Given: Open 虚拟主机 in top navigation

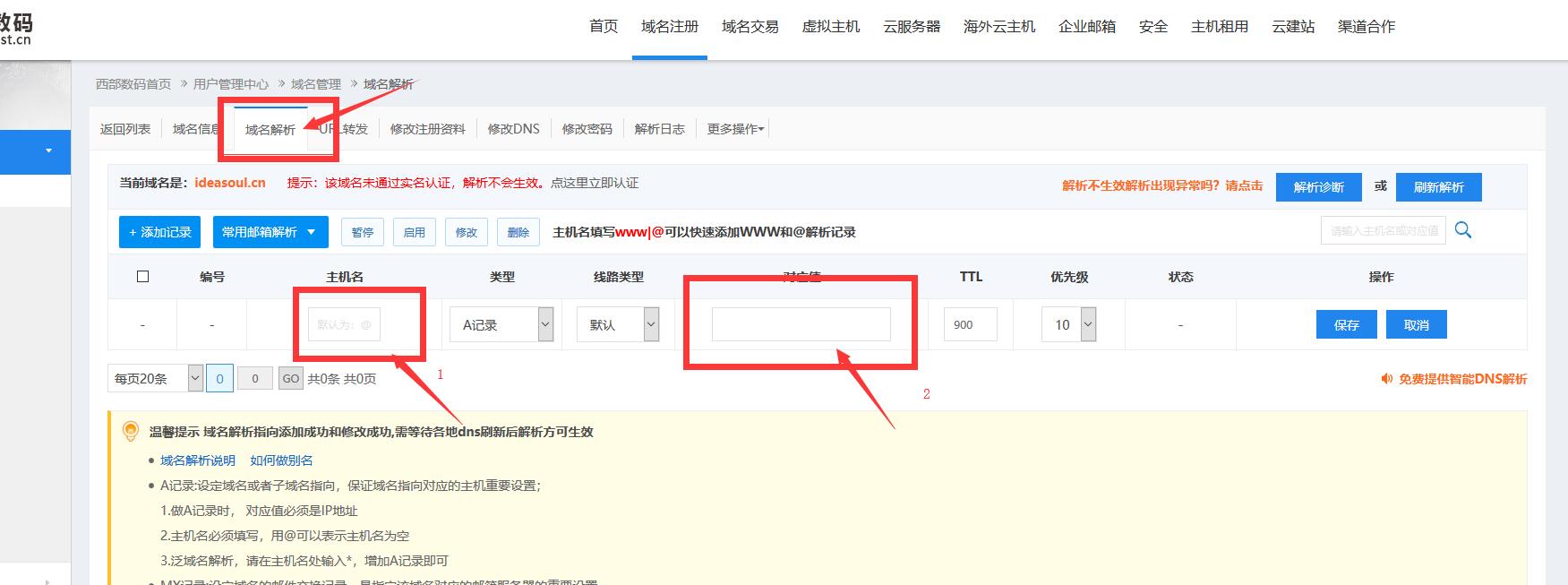Looking at the screenshot, I should tap(831, 26).
